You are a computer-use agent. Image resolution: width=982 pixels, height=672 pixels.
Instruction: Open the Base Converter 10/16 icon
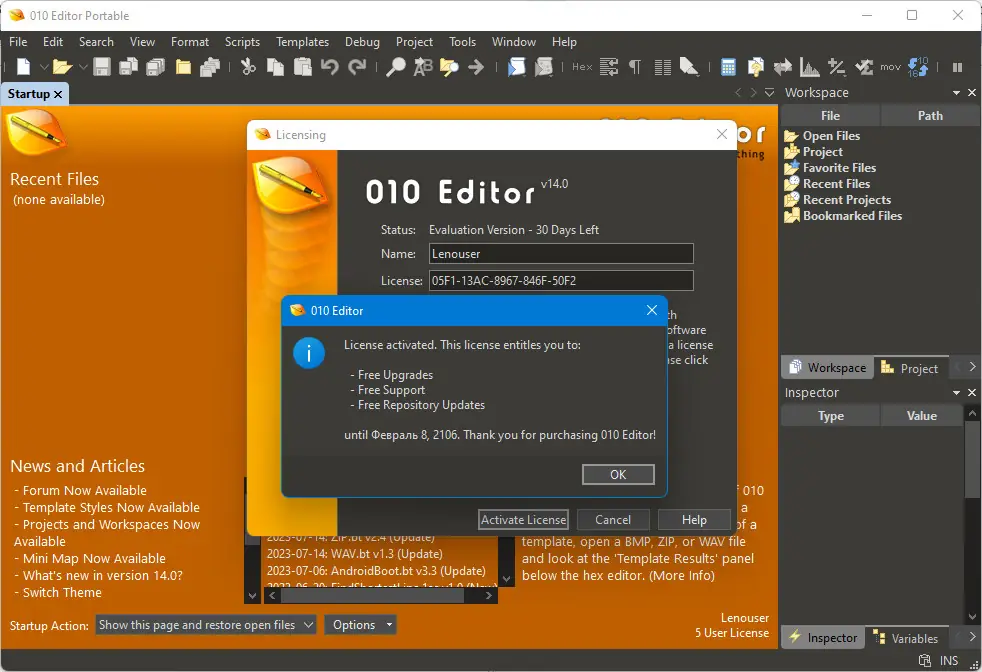pos(918,66)
